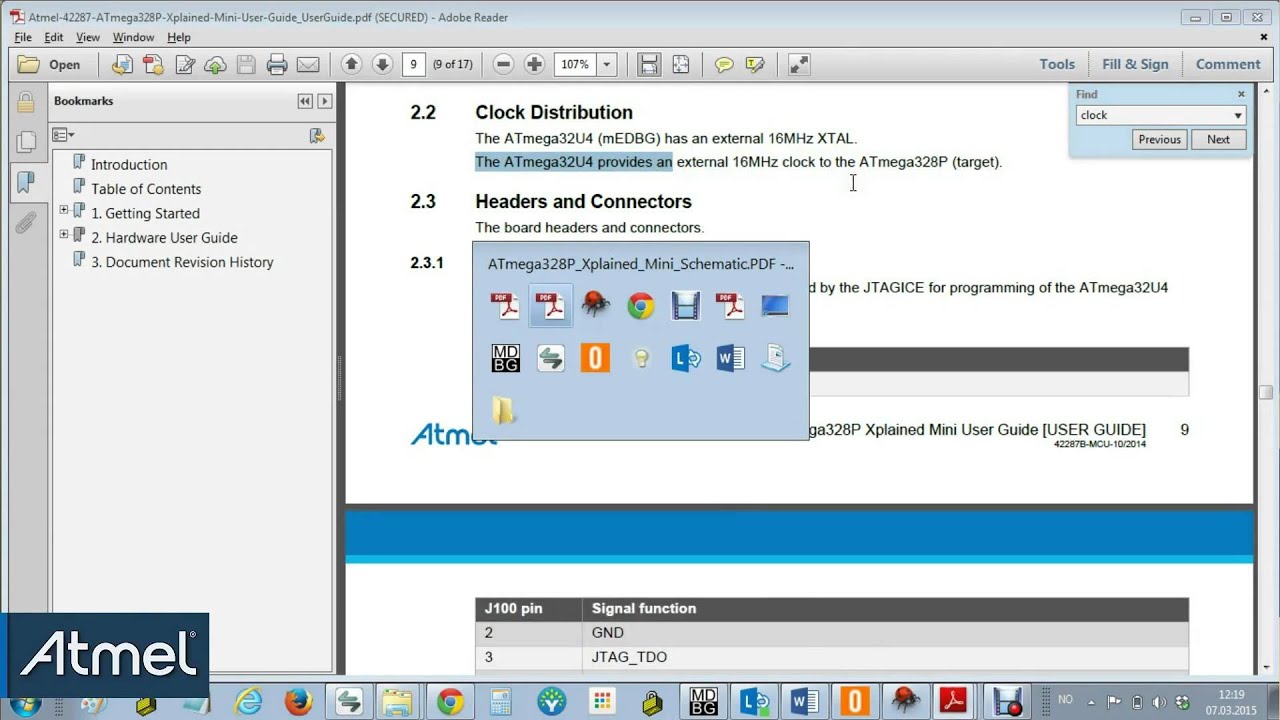Open the Window menu
Image resolution: width=1280 pixels, height=720 pixels.
133,37
